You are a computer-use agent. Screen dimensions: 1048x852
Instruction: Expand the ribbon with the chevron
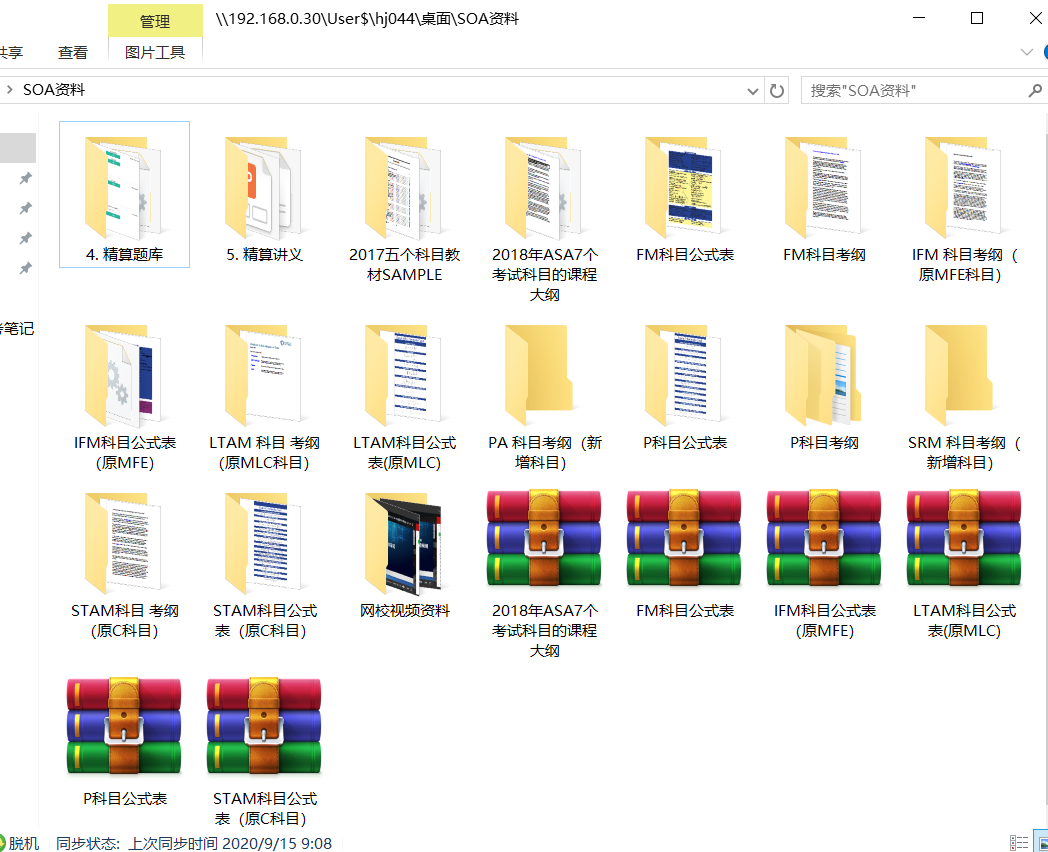(x=1027, y=52)
